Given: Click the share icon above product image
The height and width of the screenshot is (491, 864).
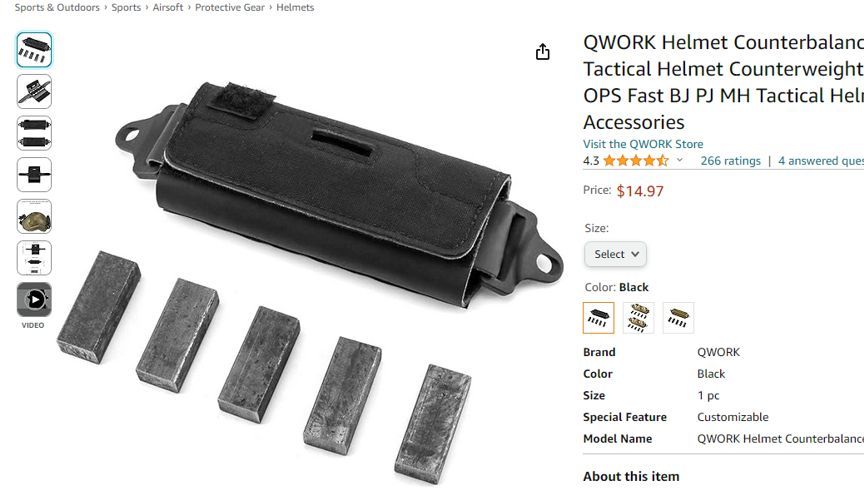Looking at the screenshot, I should (x=543, y=52).
